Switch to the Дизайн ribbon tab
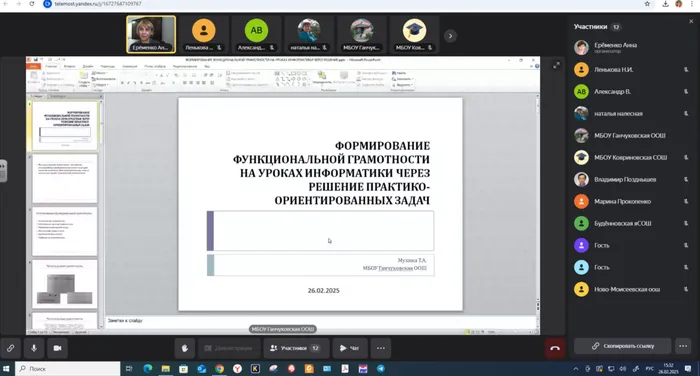The height and width of the screenshot is (376, 700). point(88,66)
